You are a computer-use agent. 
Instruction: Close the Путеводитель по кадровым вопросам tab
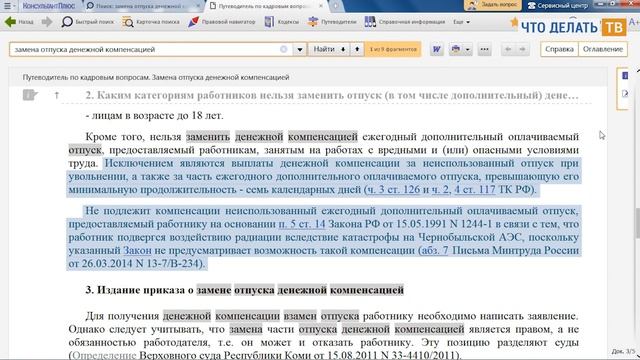[x=321, y=6]
